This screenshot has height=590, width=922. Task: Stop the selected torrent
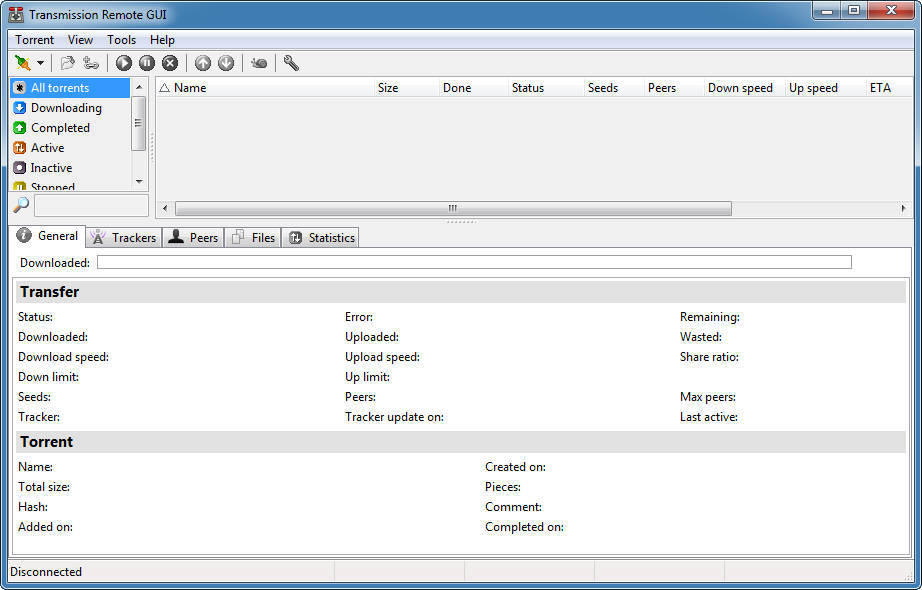[170, 63]
